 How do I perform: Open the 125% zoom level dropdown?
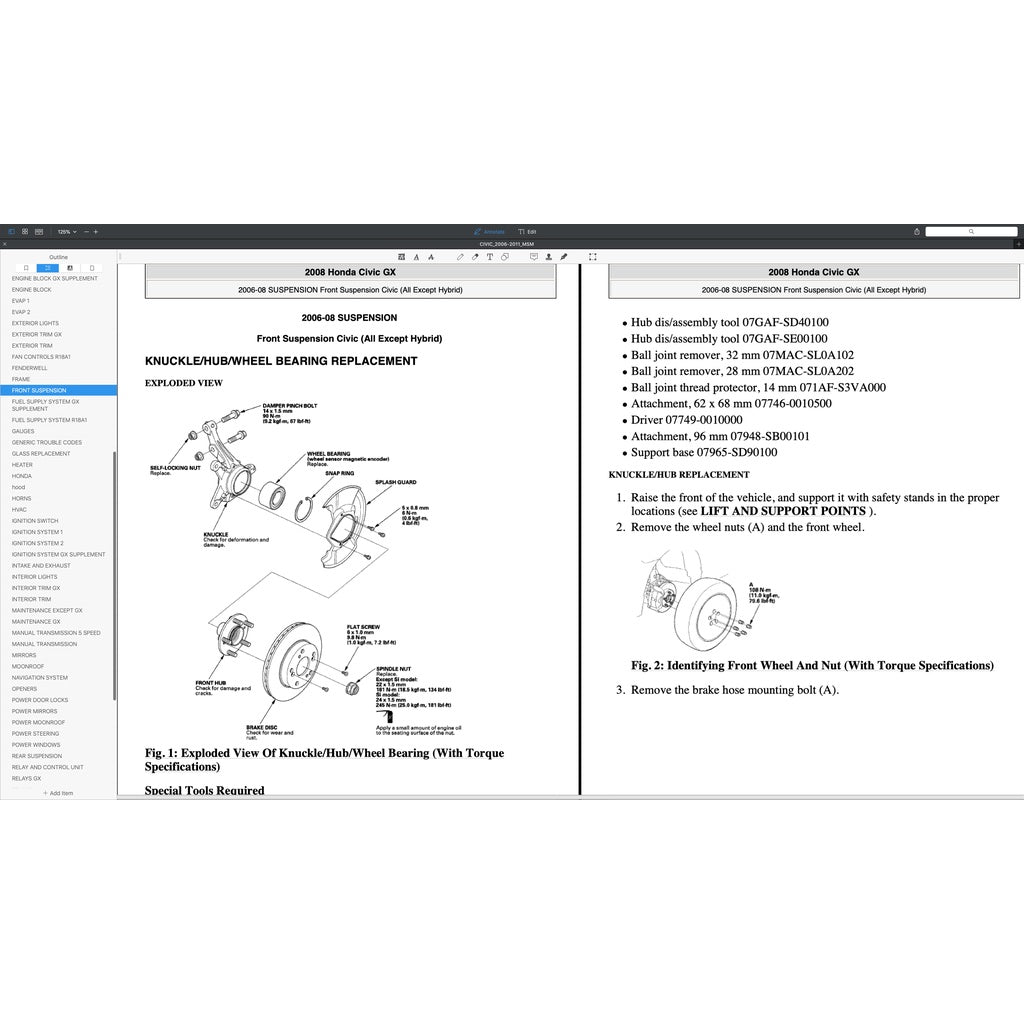(66, 231)
